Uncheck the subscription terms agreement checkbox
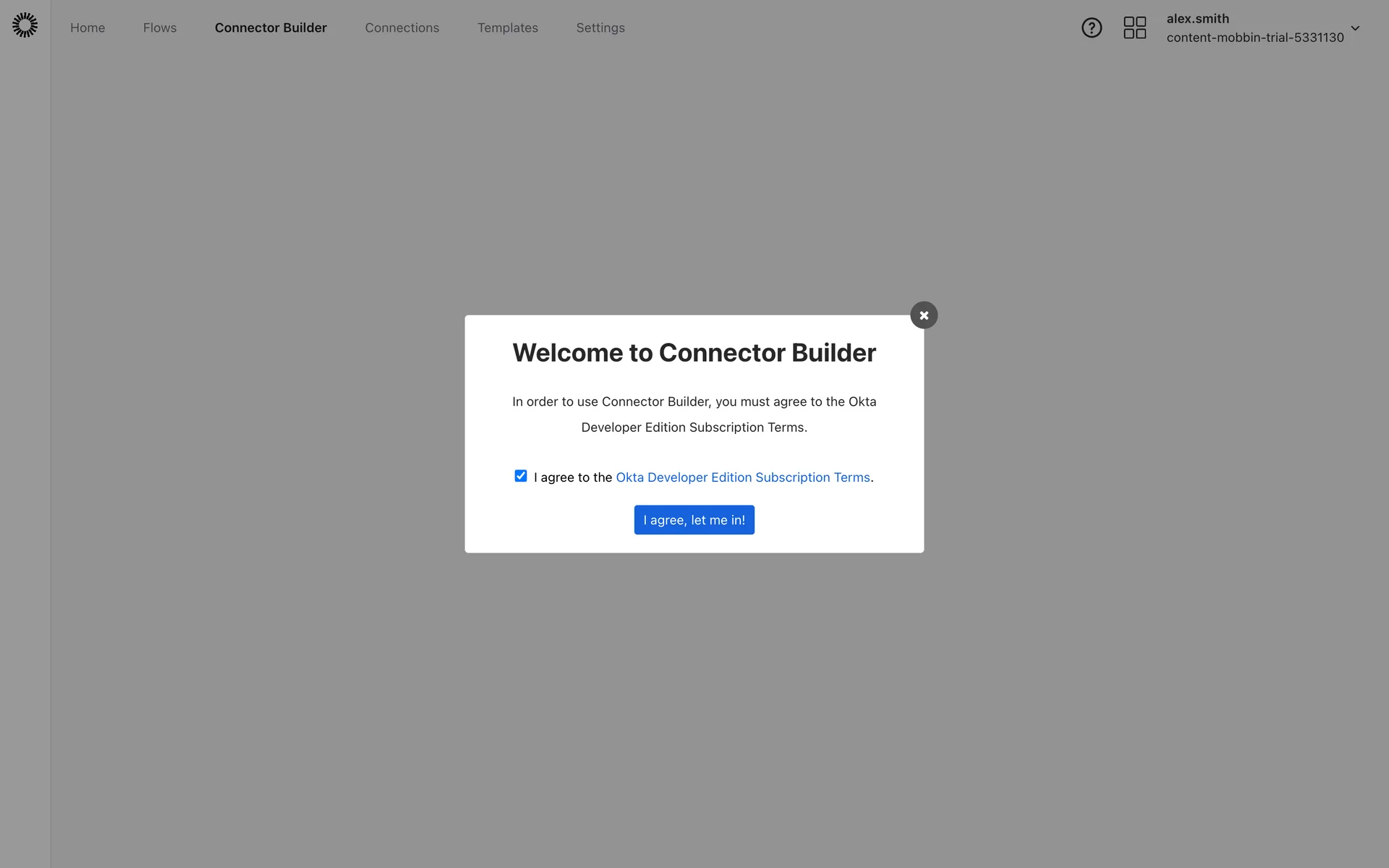 (x=521, y=476)
